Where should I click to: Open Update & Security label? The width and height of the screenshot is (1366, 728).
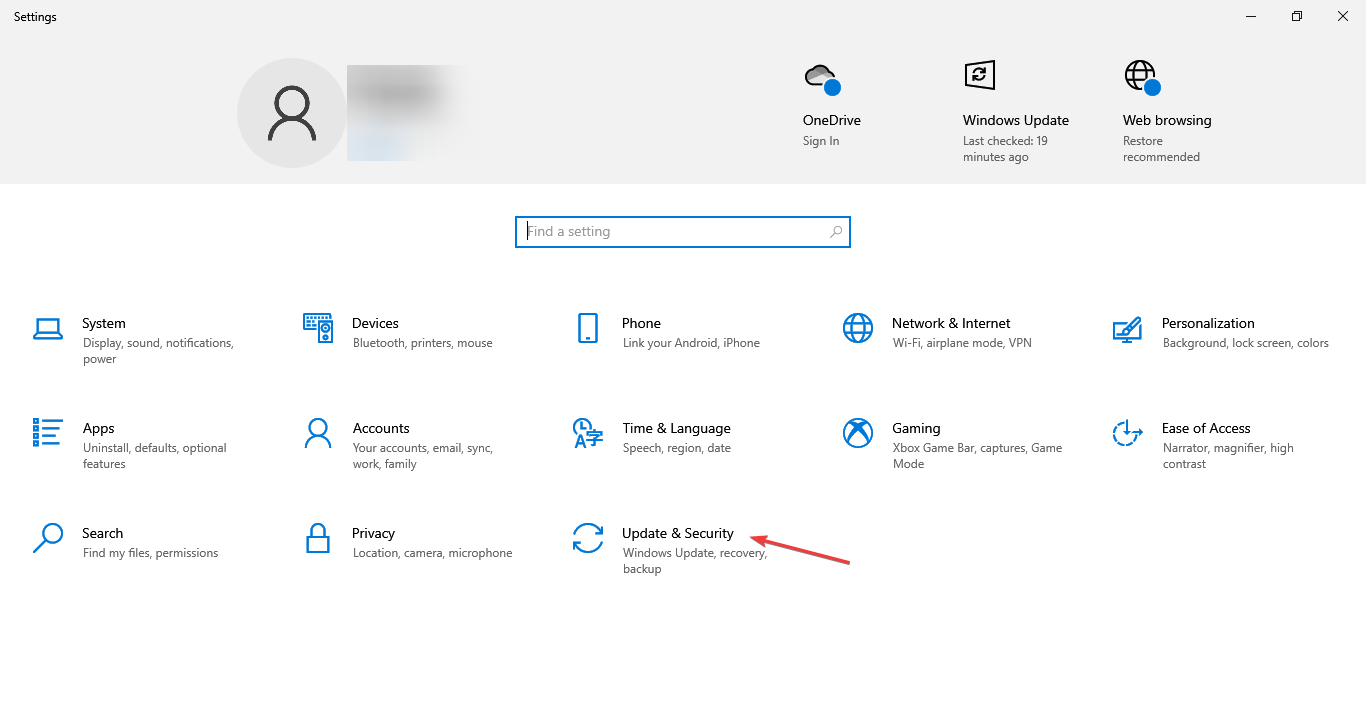coord(678,533)
